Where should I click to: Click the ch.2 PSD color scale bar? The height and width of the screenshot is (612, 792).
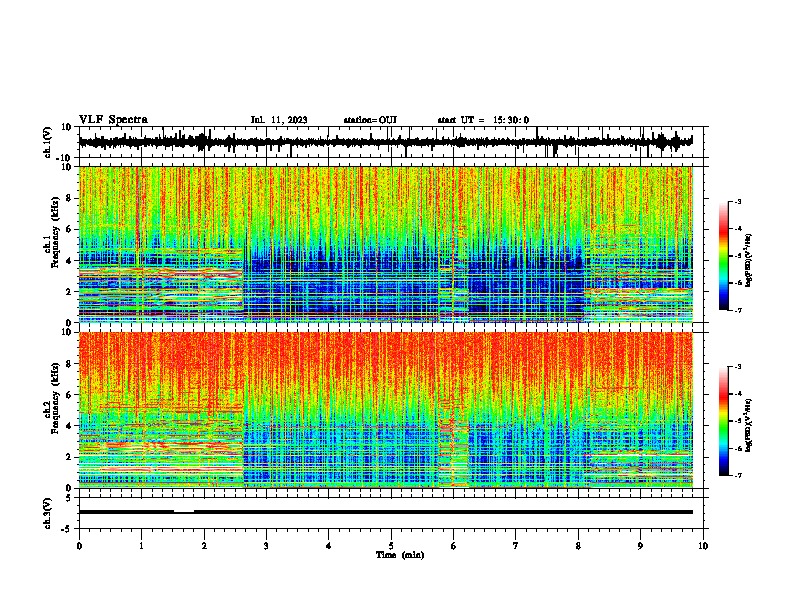click(724, 421)
